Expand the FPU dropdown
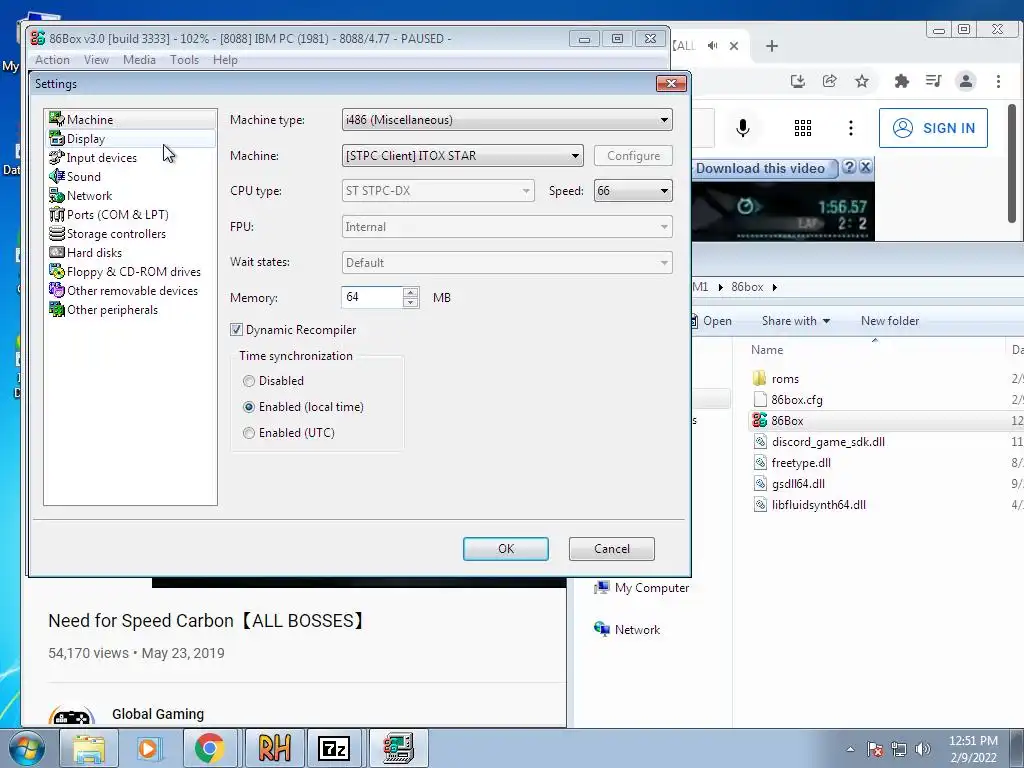Screen dimensions: 1024x768 tap(507, 227)
